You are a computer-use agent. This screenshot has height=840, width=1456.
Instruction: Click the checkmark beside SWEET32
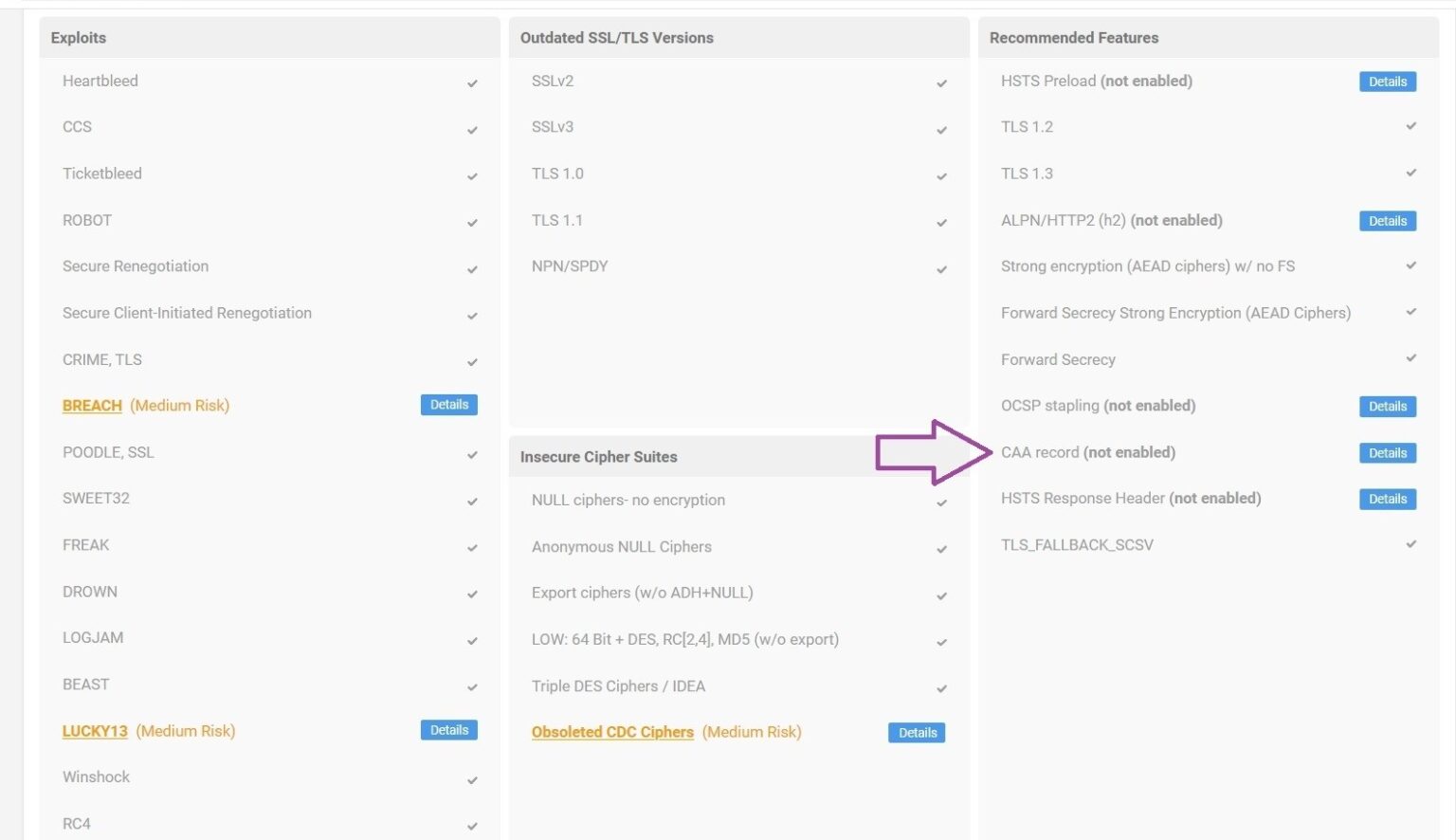tap(472, 501)
